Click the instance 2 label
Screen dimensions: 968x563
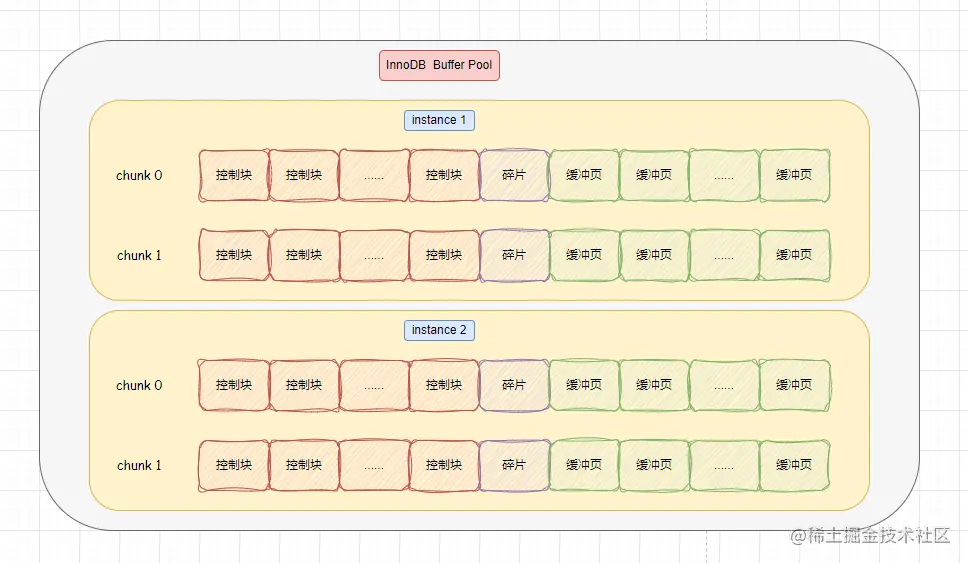[439, 330]
